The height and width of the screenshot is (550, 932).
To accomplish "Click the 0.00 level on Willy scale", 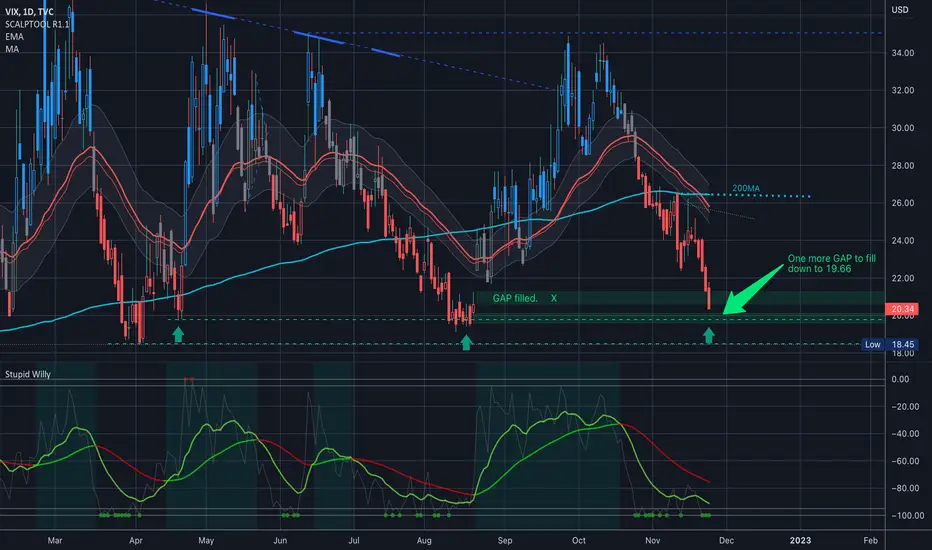I will (900, 379).
